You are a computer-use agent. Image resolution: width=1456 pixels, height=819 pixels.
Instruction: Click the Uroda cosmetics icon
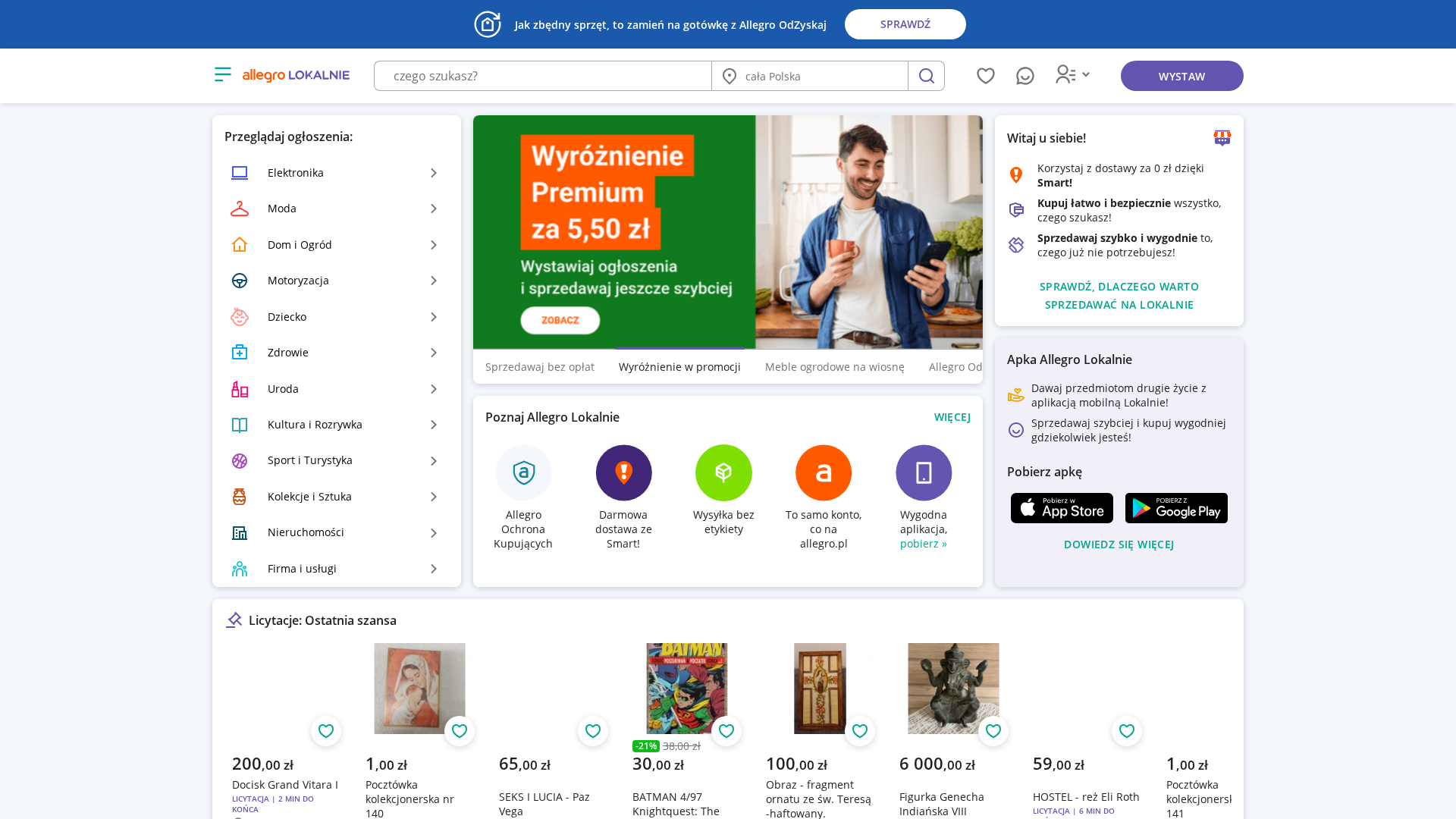240,389
